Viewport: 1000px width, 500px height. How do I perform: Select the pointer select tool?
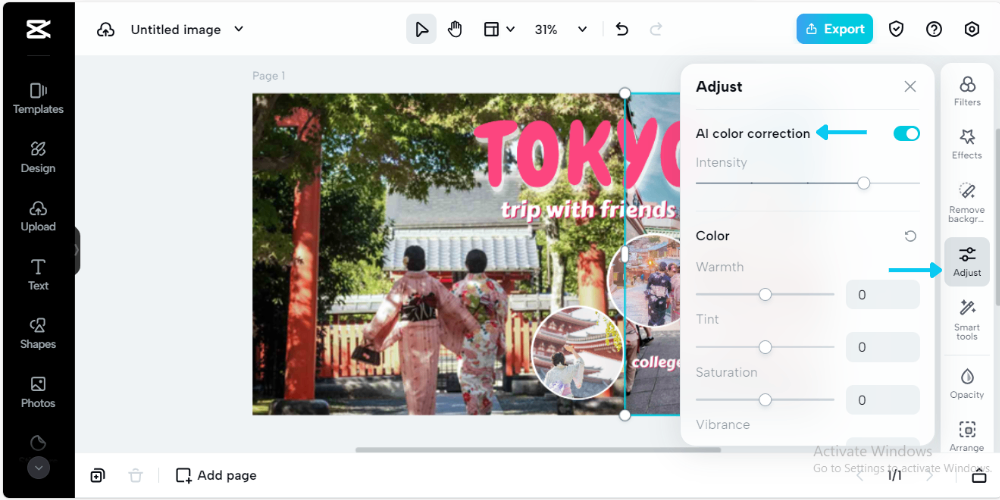coord(422,29)
